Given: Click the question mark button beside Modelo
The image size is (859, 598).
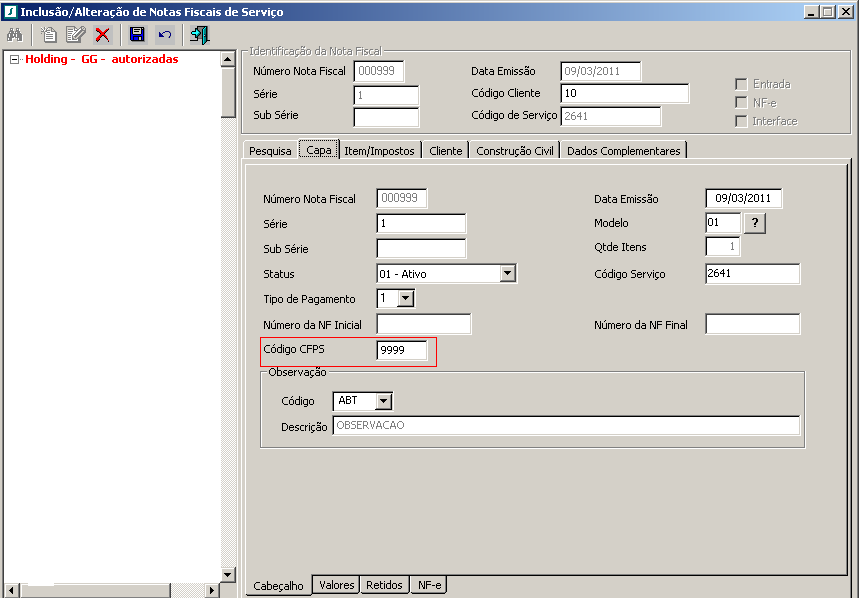Looking at the screenshot, I should coord(756,223).
